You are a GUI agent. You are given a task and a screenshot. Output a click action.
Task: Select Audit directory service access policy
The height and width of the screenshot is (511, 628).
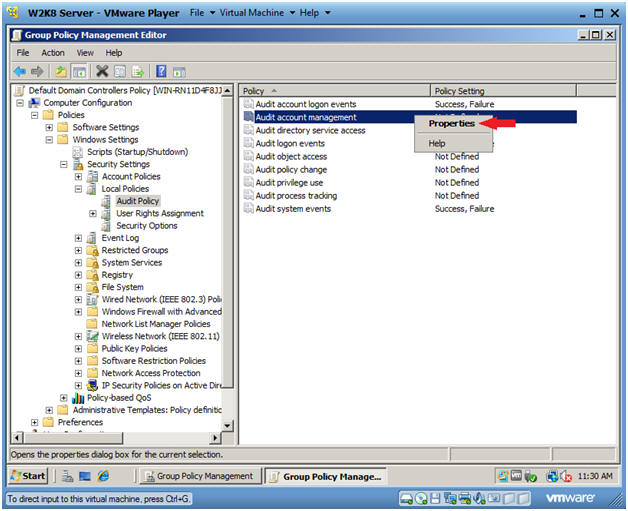tap(310, 130)
